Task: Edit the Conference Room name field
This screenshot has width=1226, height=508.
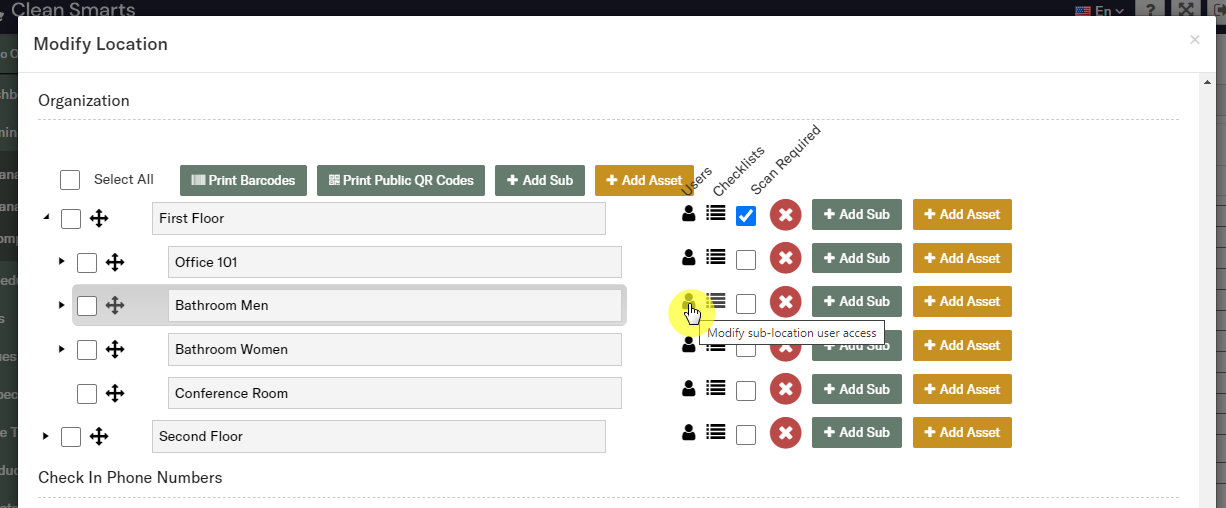Action: pyautogui.click(x=394, y=393)
